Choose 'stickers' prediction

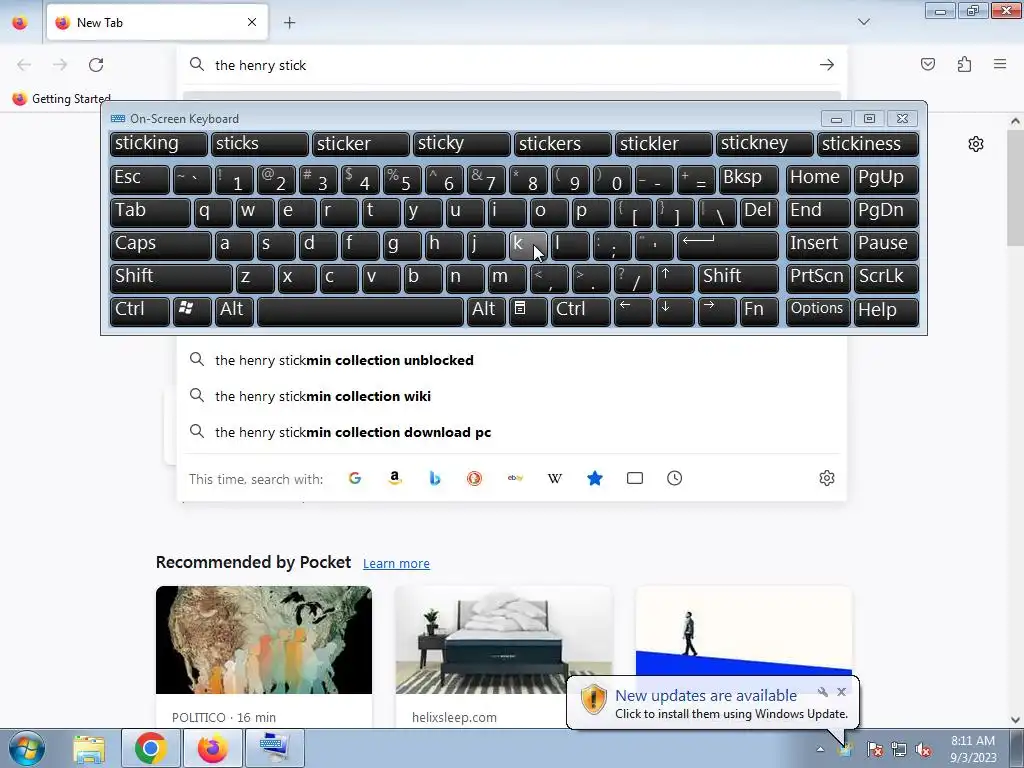click(x=562, y=144)
